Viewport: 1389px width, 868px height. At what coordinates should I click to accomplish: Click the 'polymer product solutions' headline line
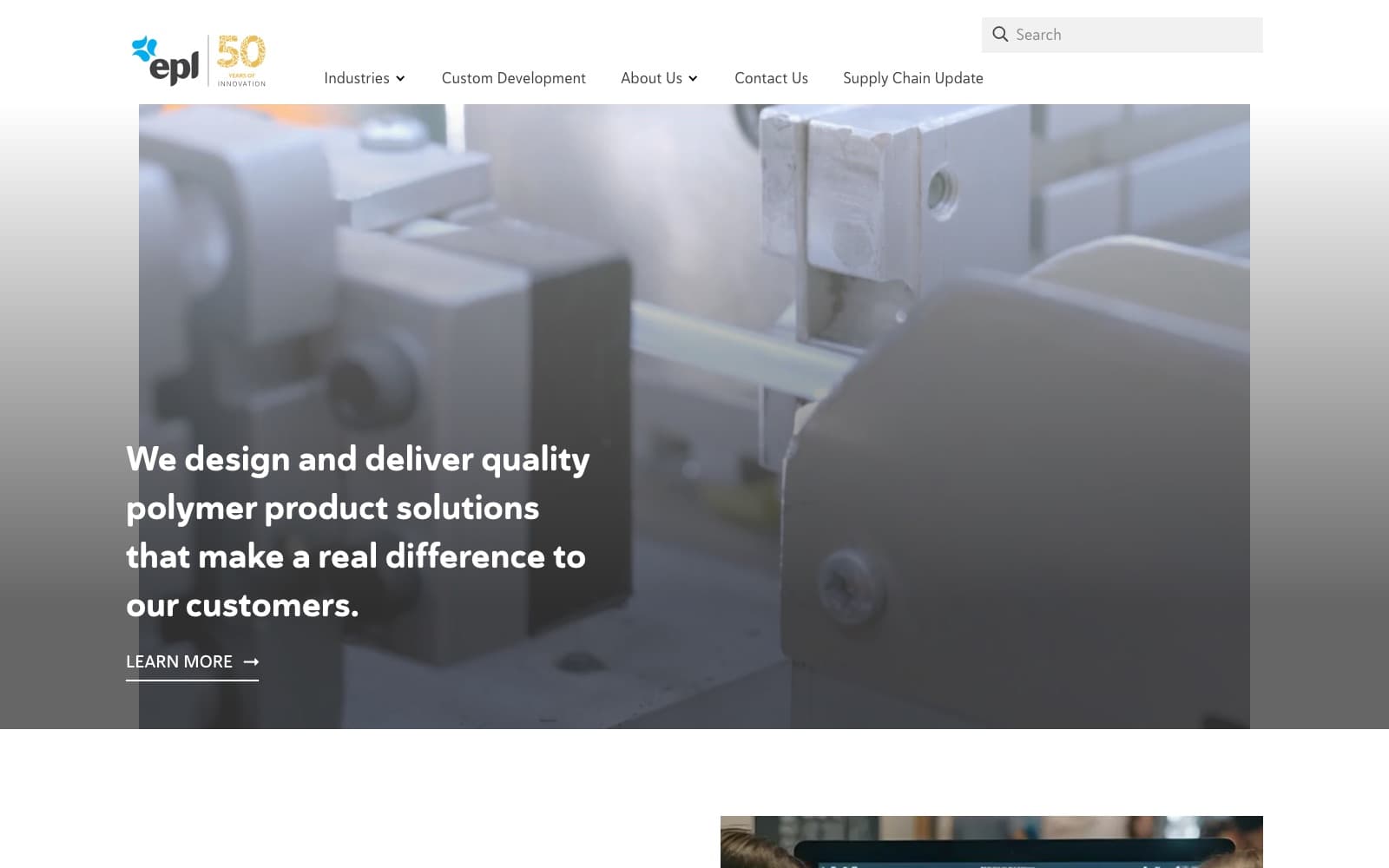pos(332,509)
